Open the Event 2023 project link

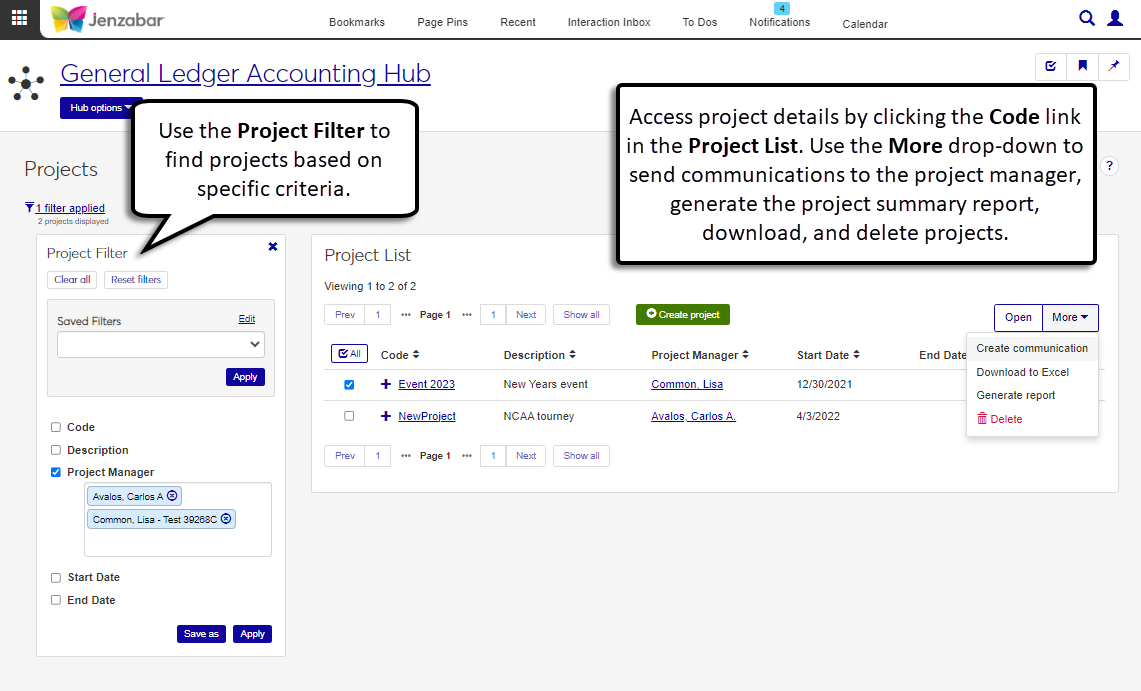[426, 384]
